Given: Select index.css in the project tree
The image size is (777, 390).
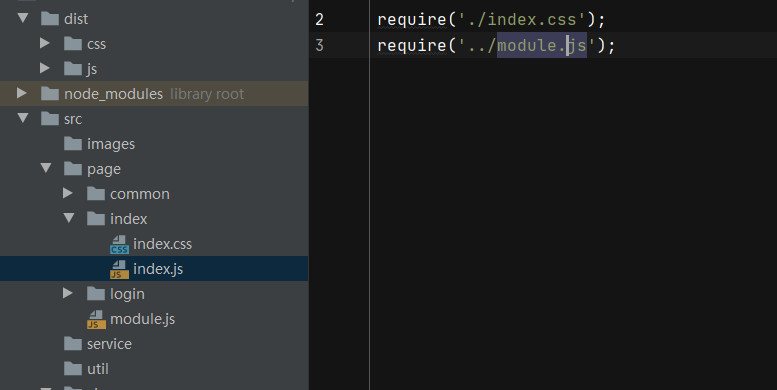Looking at the screenshot, I should [163, 244].
